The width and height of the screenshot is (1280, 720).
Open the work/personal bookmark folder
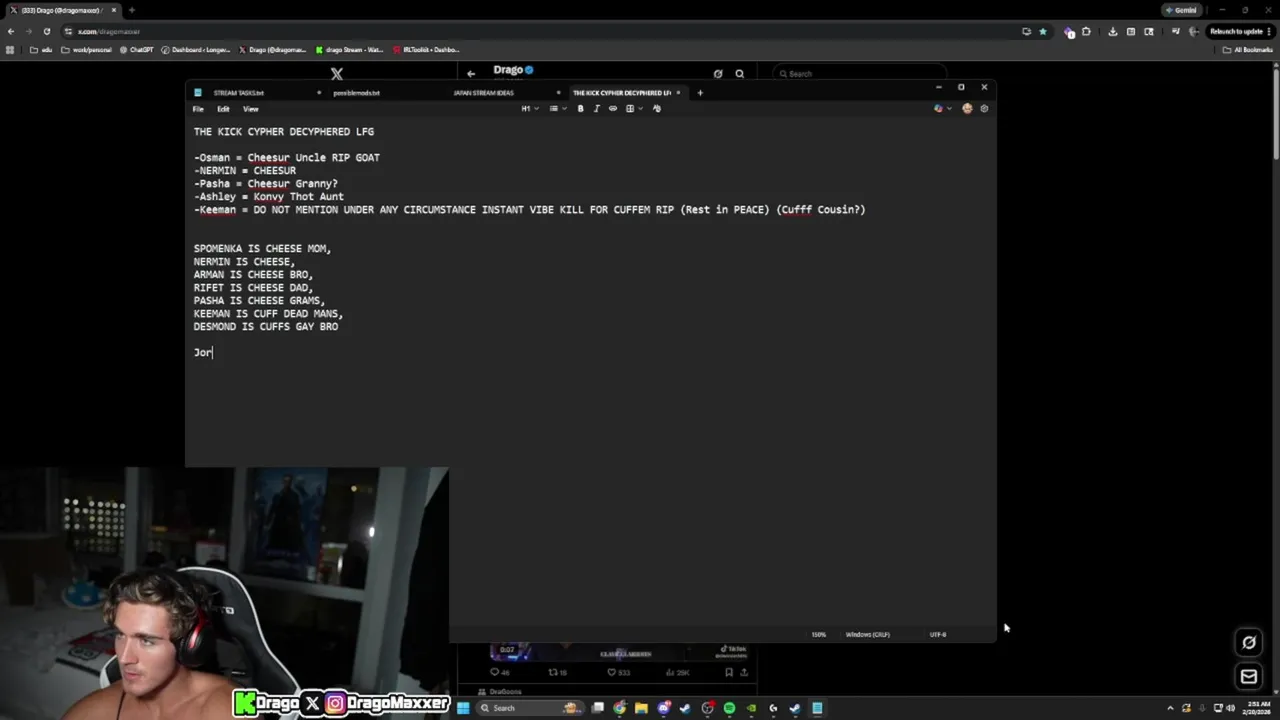pos(87,49)
